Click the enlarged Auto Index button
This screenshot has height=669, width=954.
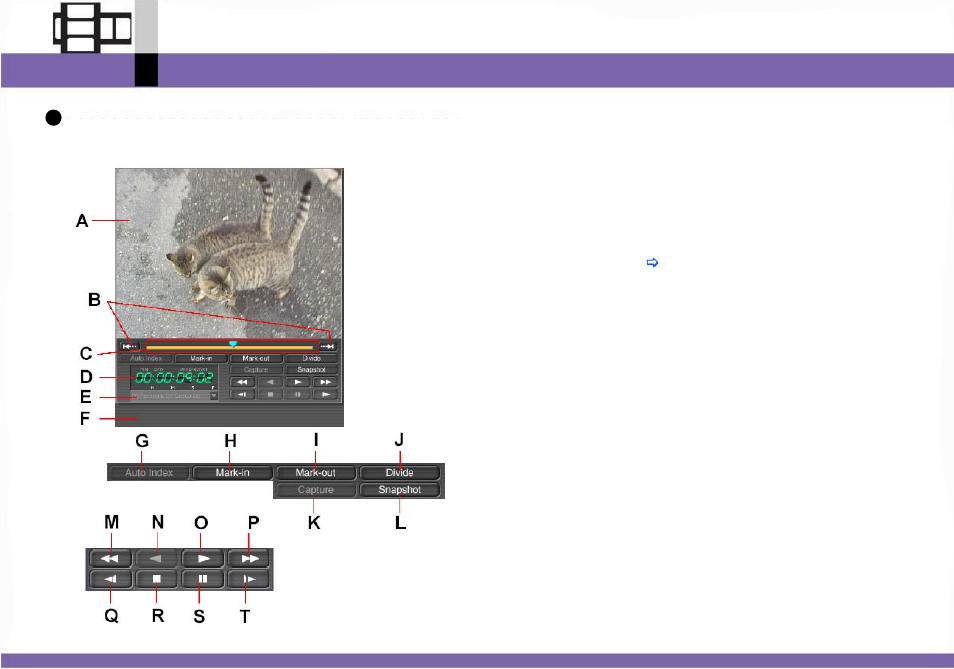149,473
